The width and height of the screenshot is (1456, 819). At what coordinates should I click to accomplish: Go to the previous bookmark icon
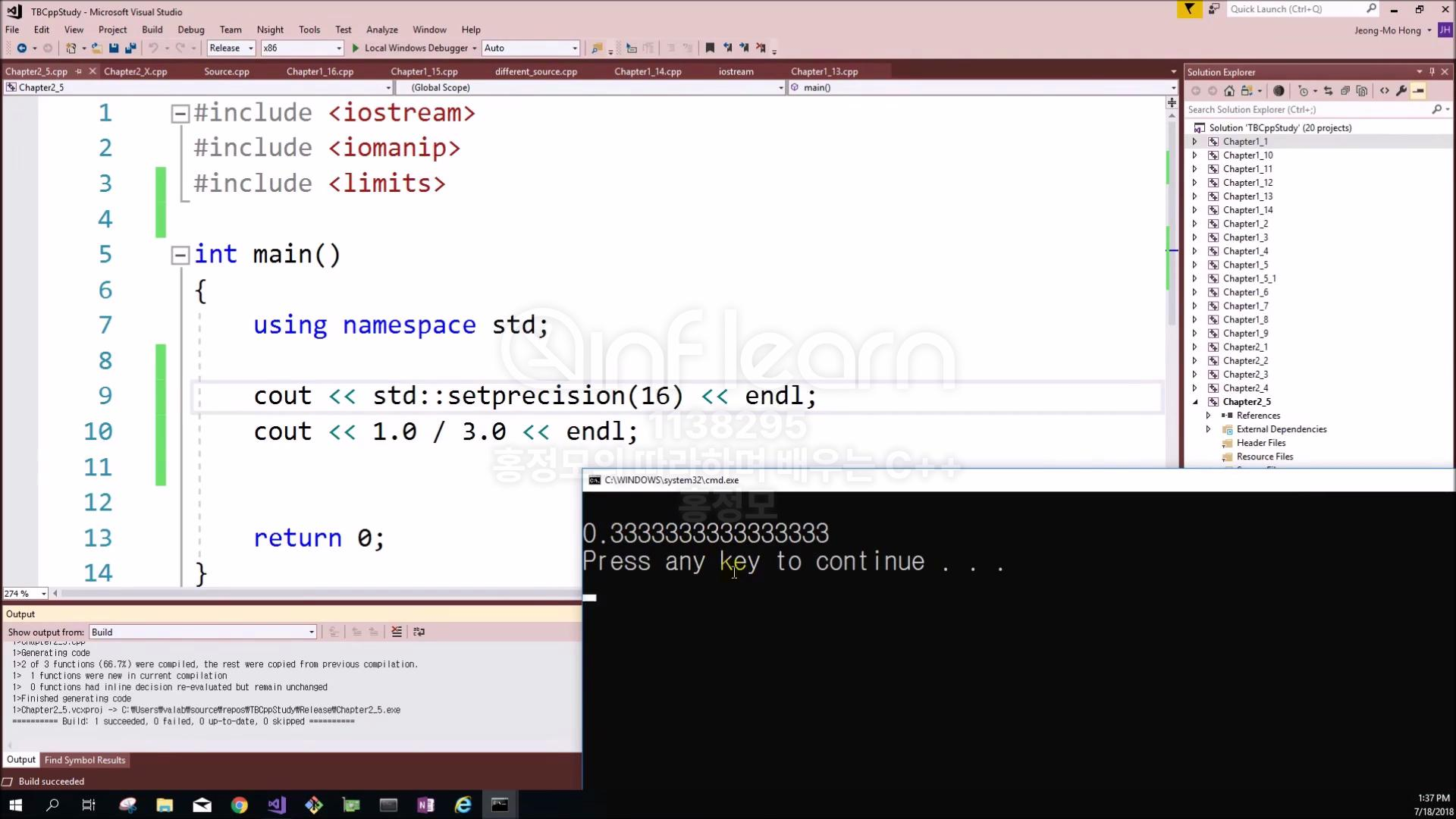coord(727,48)
